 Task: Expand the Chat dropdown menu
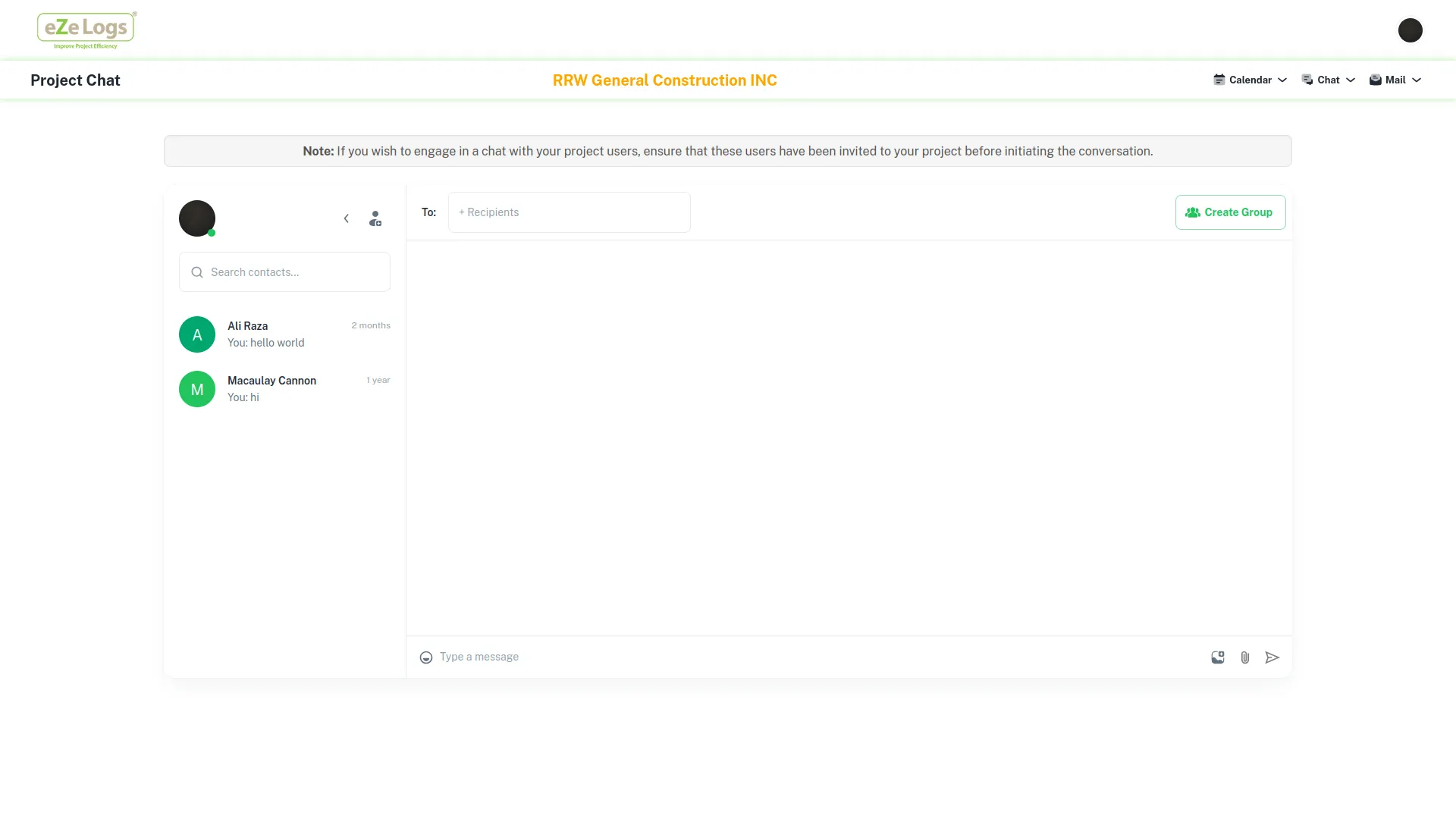(x=1328, y=80)
